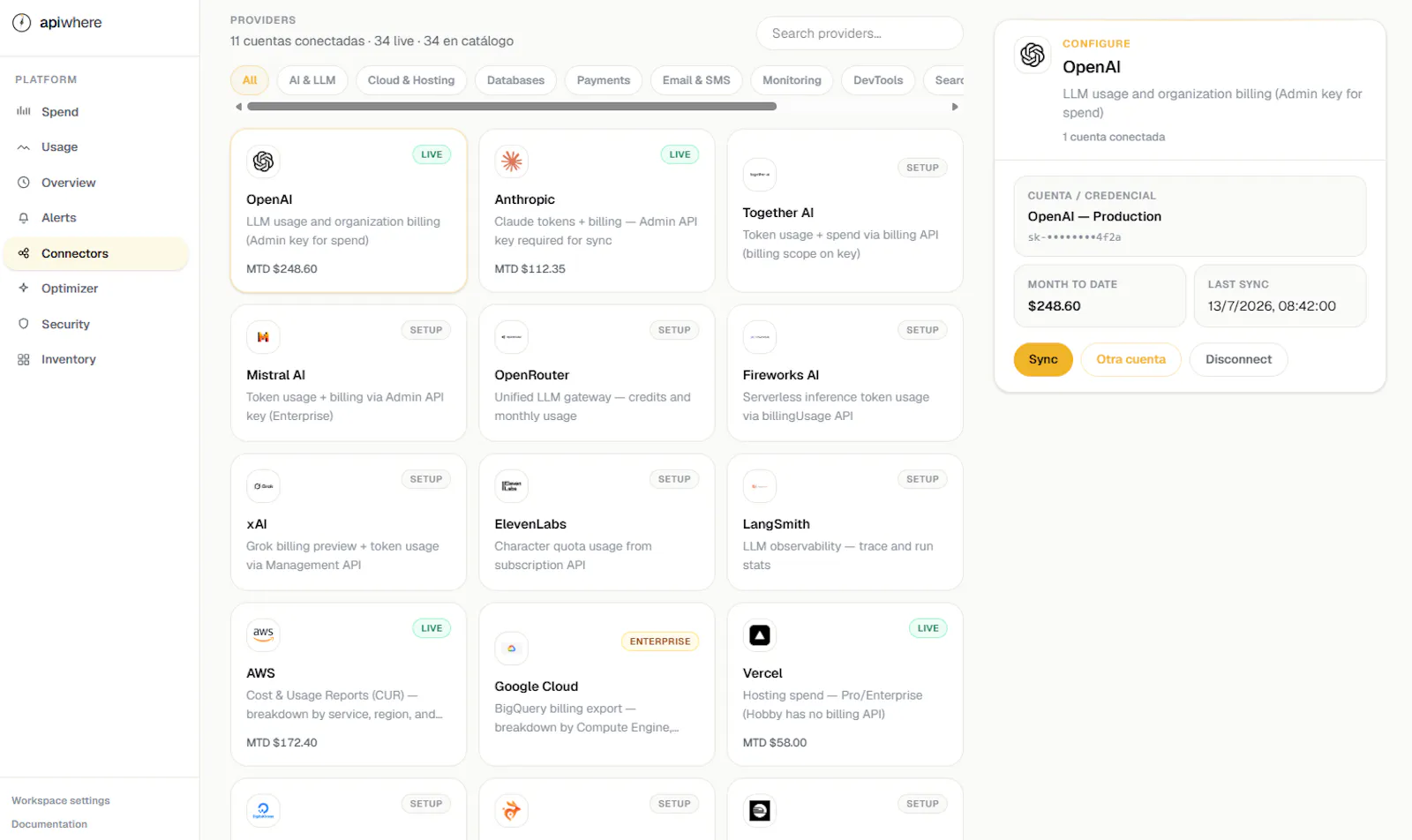
Task: Click the Vercel triangle logo
Action: tap(760, 635)
